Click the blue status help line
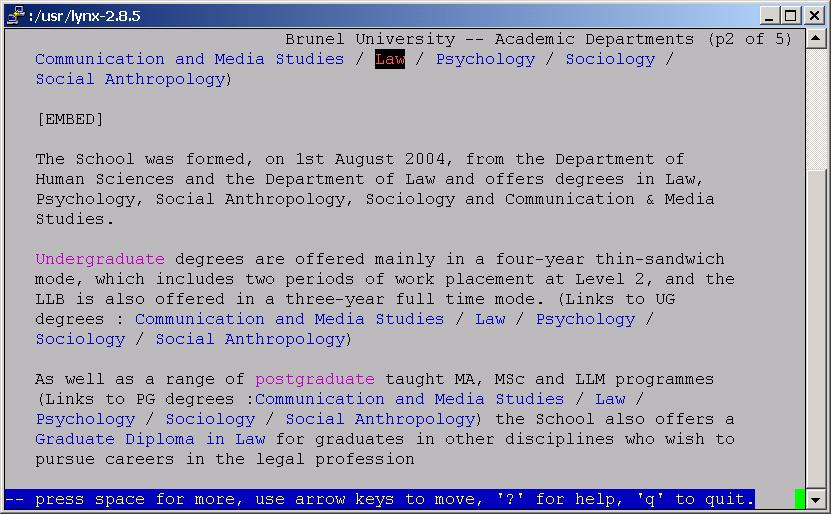 click(x=380, y=499)
